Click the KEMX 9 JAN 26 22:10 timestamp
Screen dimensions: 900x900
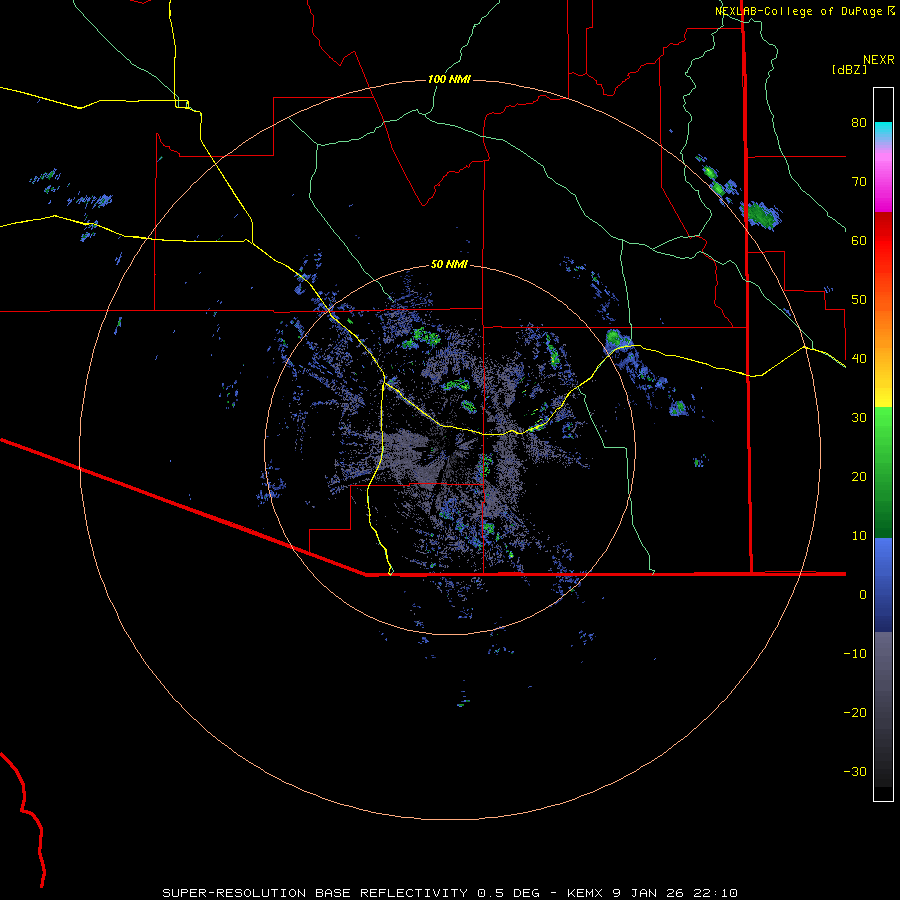652,893
